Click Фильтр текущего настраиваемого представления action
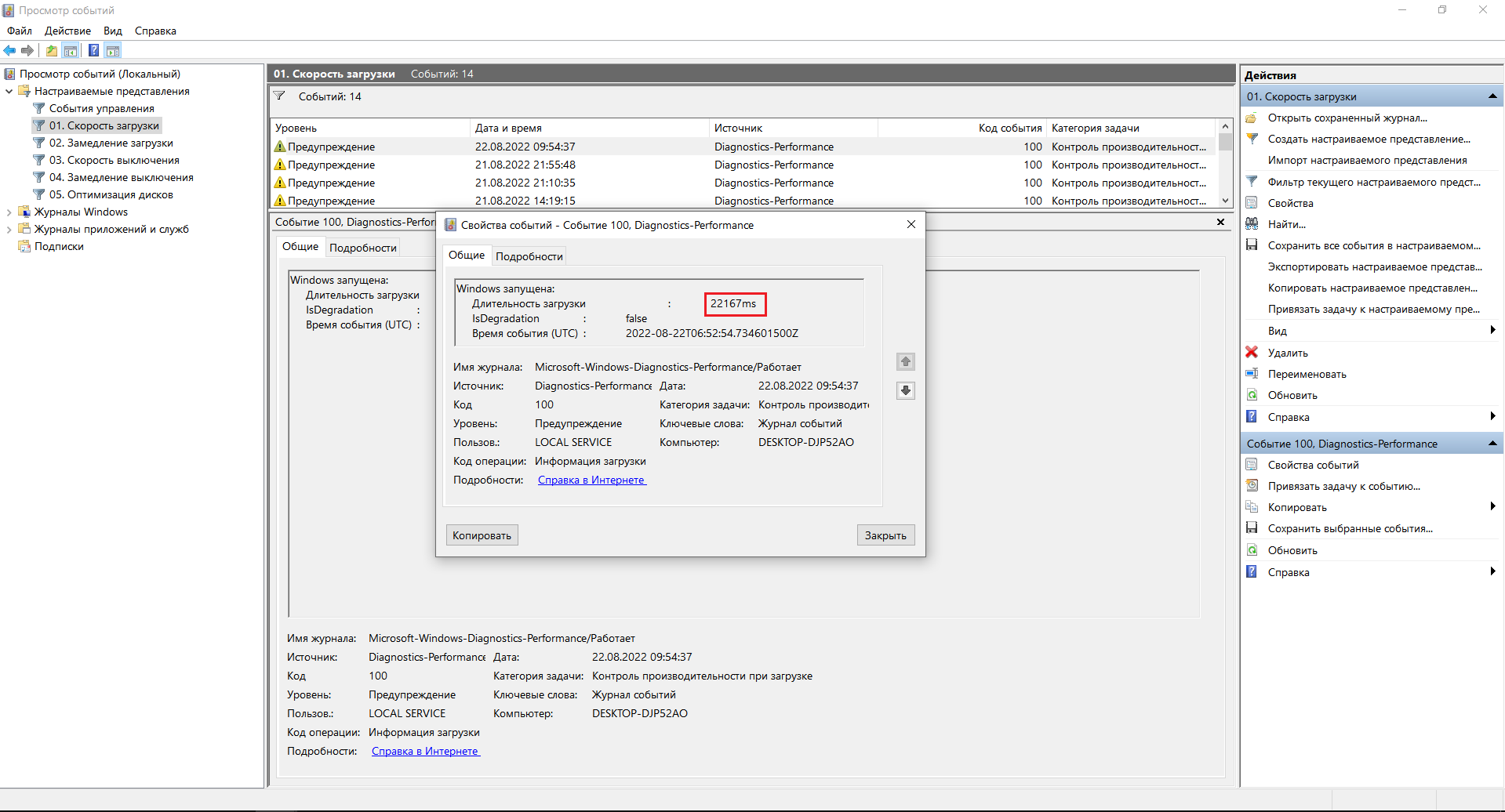The width and height of the screenshot is (1505, 812). coord(1374,182)
